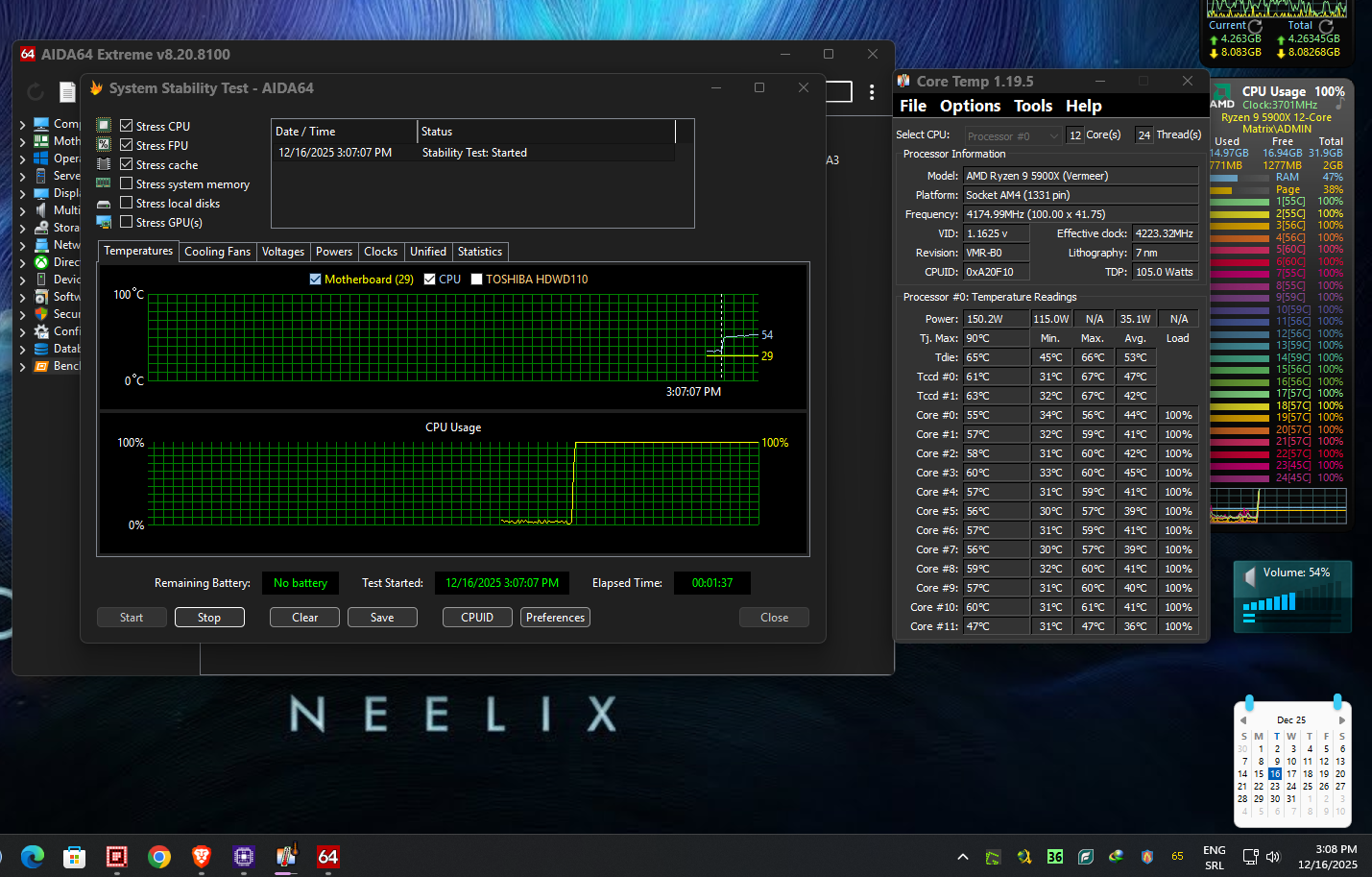Open the Select CPU processor dropdown
This screenshot has width=1372, height=877.
(1013, 135)
